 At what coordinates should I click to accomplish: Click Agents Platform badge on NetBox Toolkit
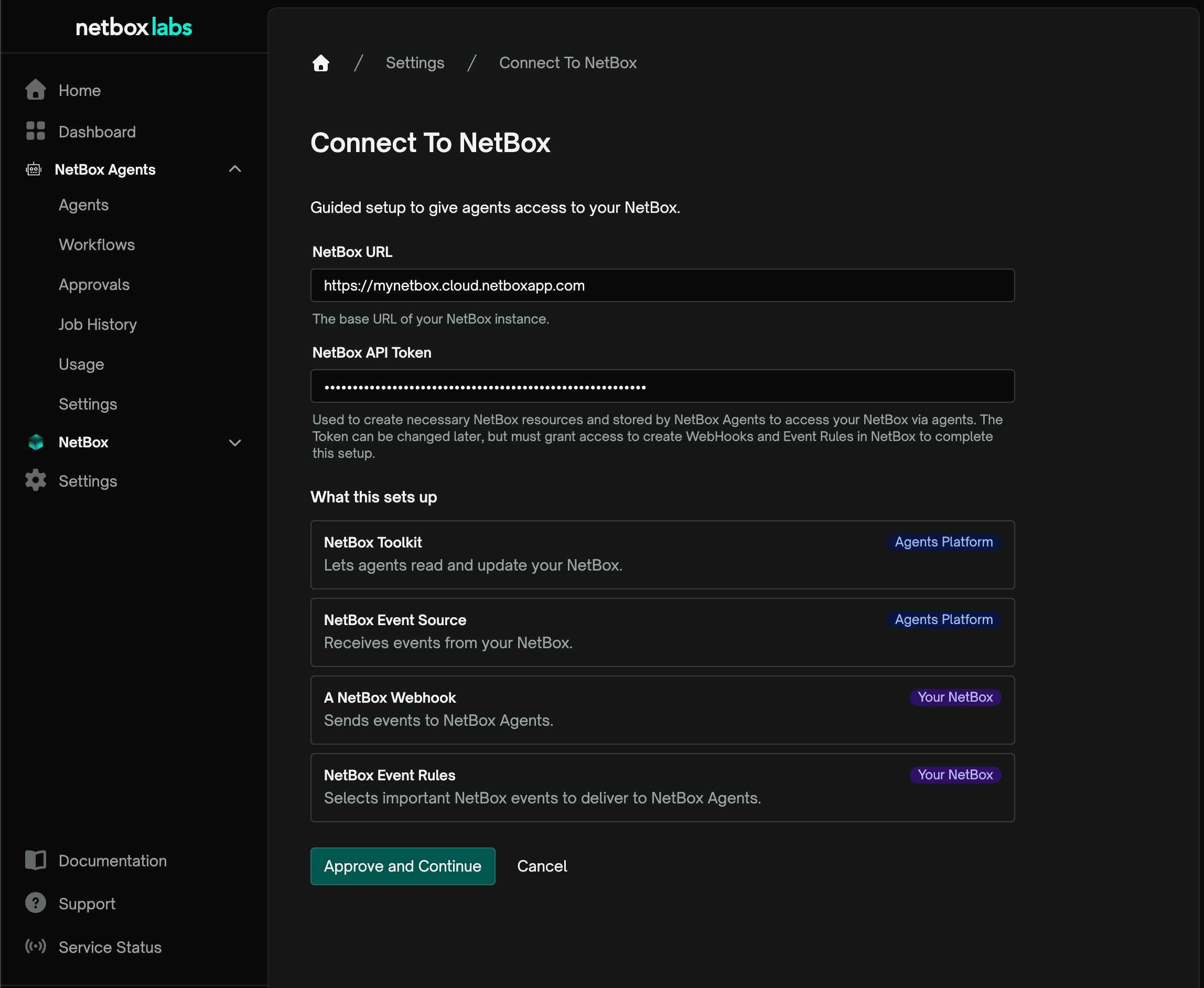click(x=944, y=542)
